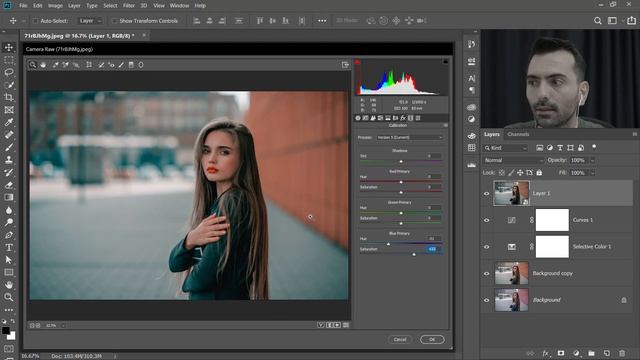Select the Horizontal Type tool
The height and width of the screenshot is (360, 640).
point(9,247)
